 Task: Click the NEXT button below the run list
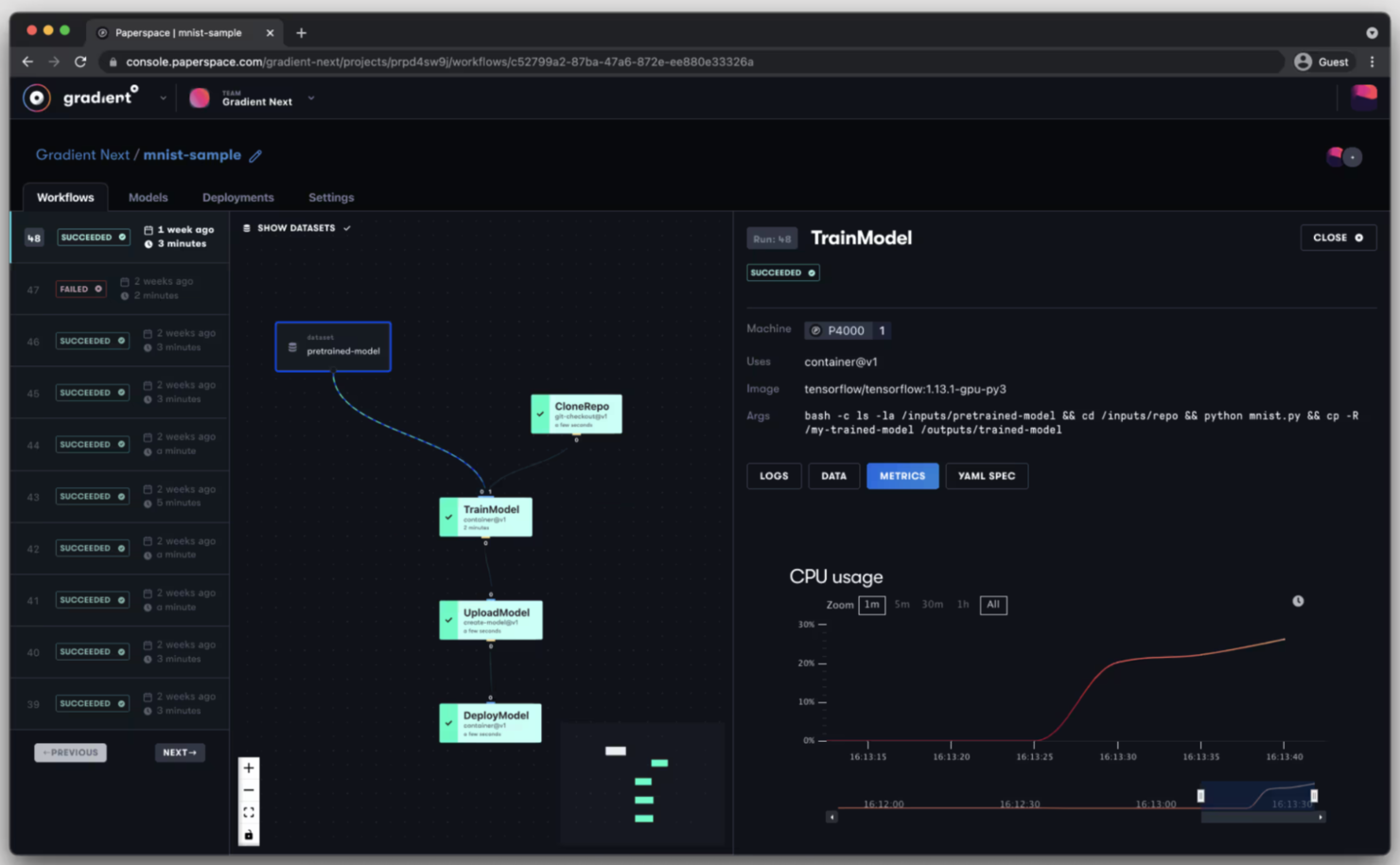(x=180, y=751)
